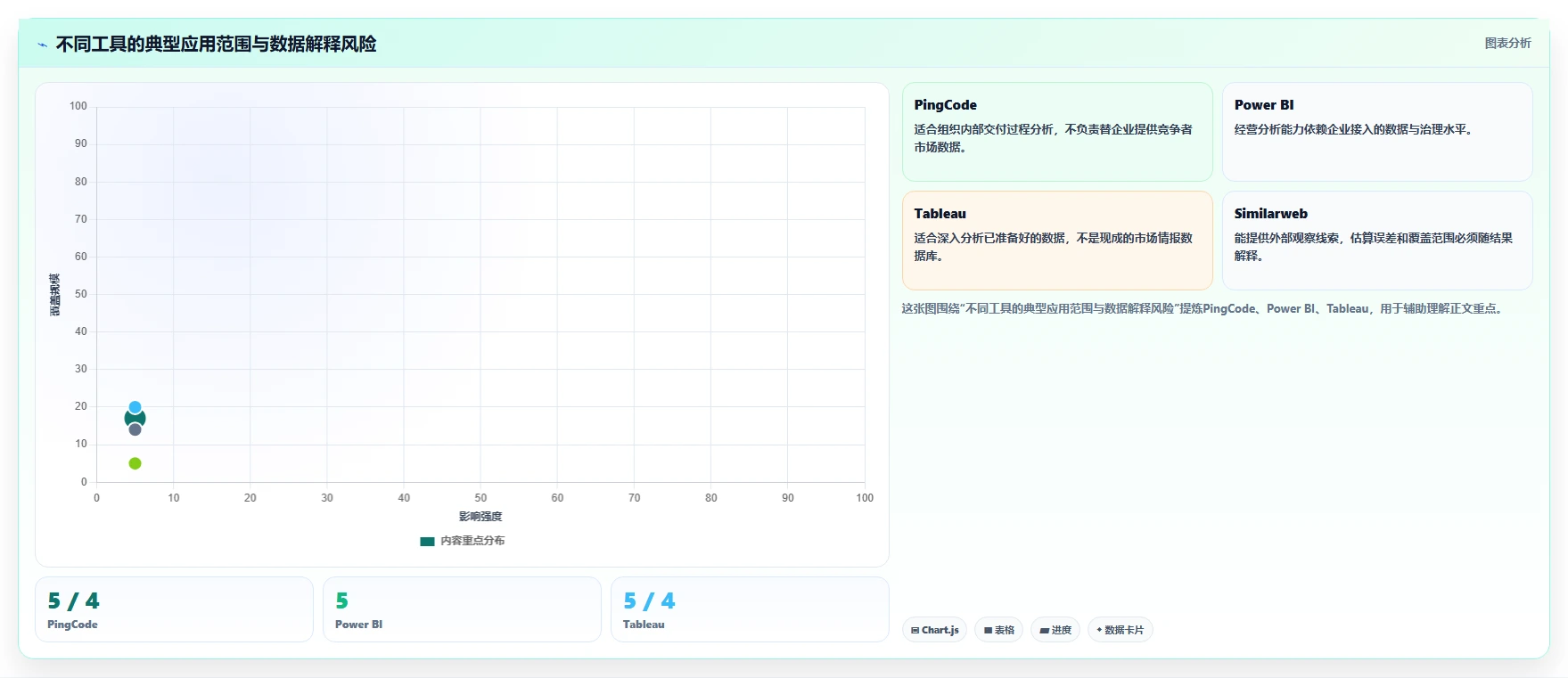Select the gray data point on the chart
This screenshot has width=1568, height=678.
(x=135, y=429)
